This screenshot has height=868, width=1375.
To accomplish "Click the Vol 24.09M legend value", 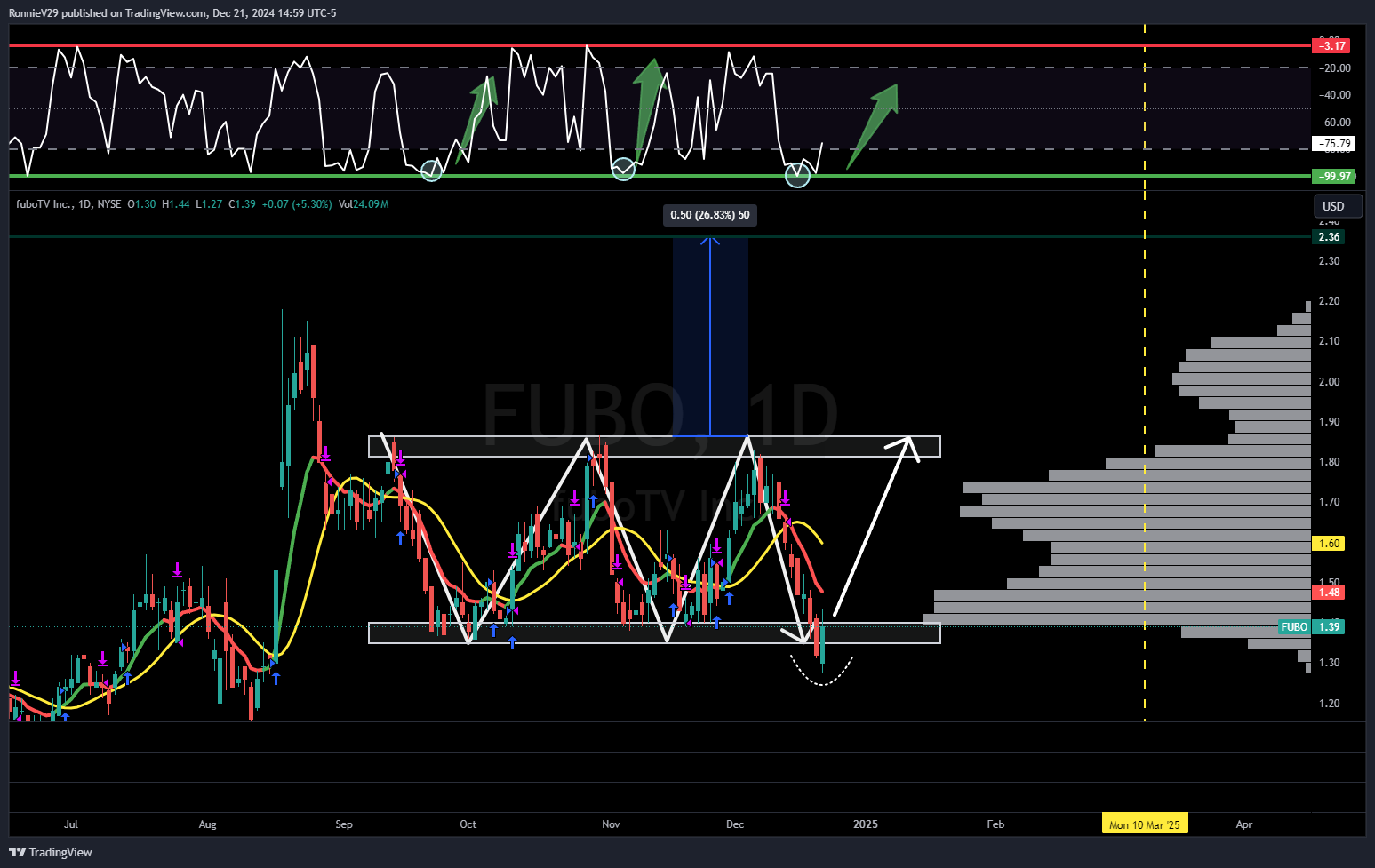I will pyautogui.click(x=363, y=204).
